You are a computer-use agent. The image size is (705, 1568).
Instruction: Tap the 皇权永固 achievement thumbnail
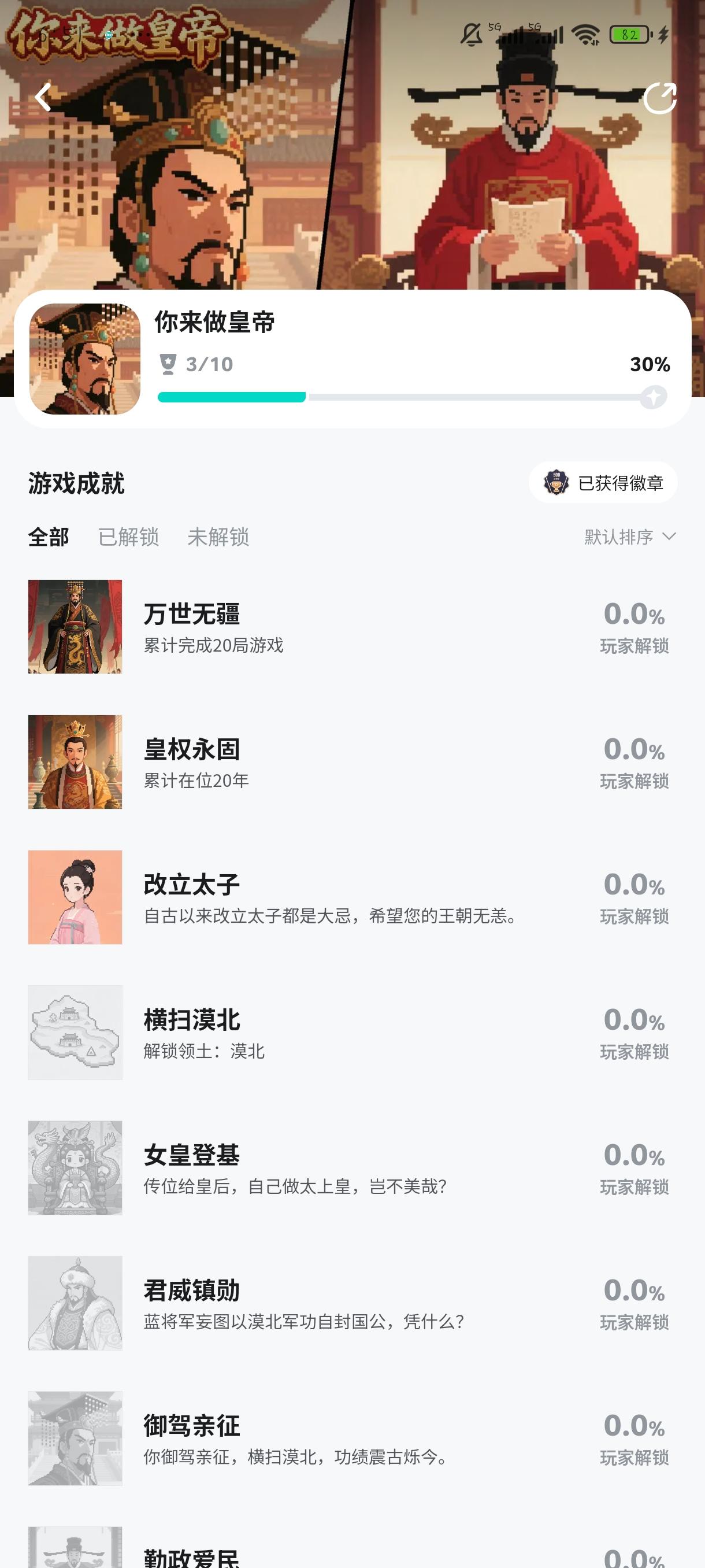tap(75, 761)
